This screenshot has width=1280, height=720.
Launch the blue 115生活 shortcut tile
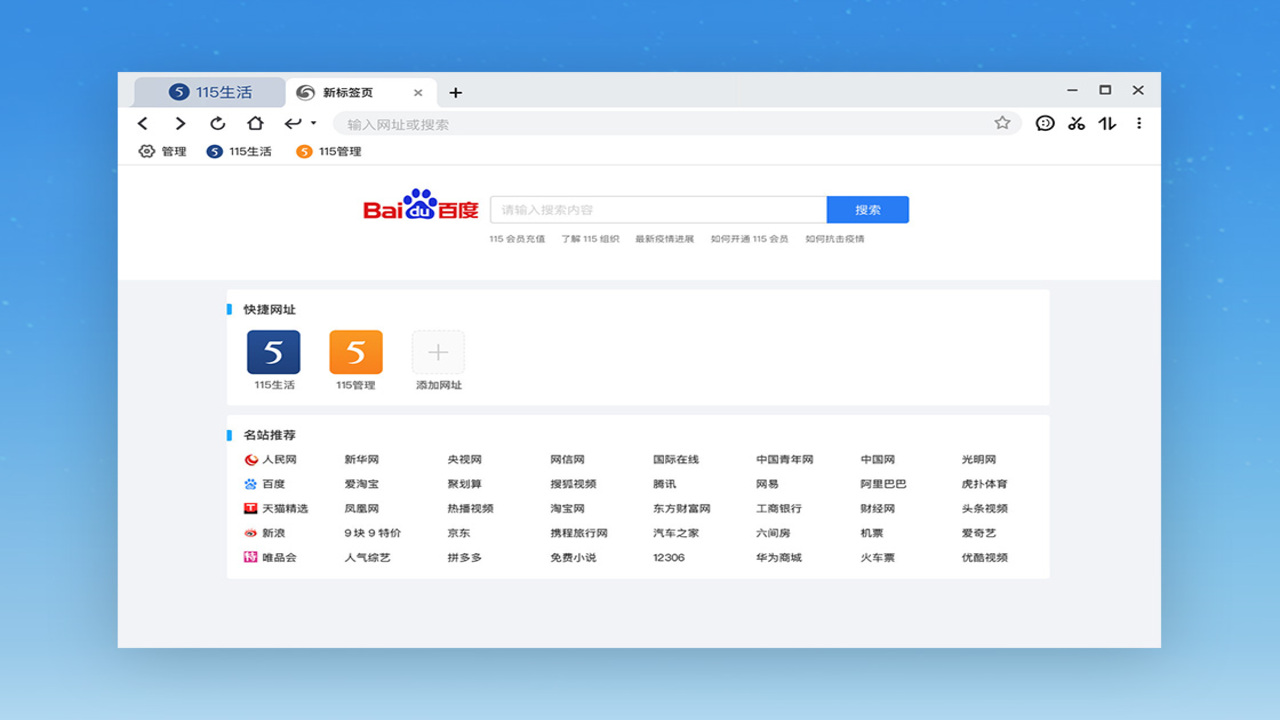tap(273, 352)
